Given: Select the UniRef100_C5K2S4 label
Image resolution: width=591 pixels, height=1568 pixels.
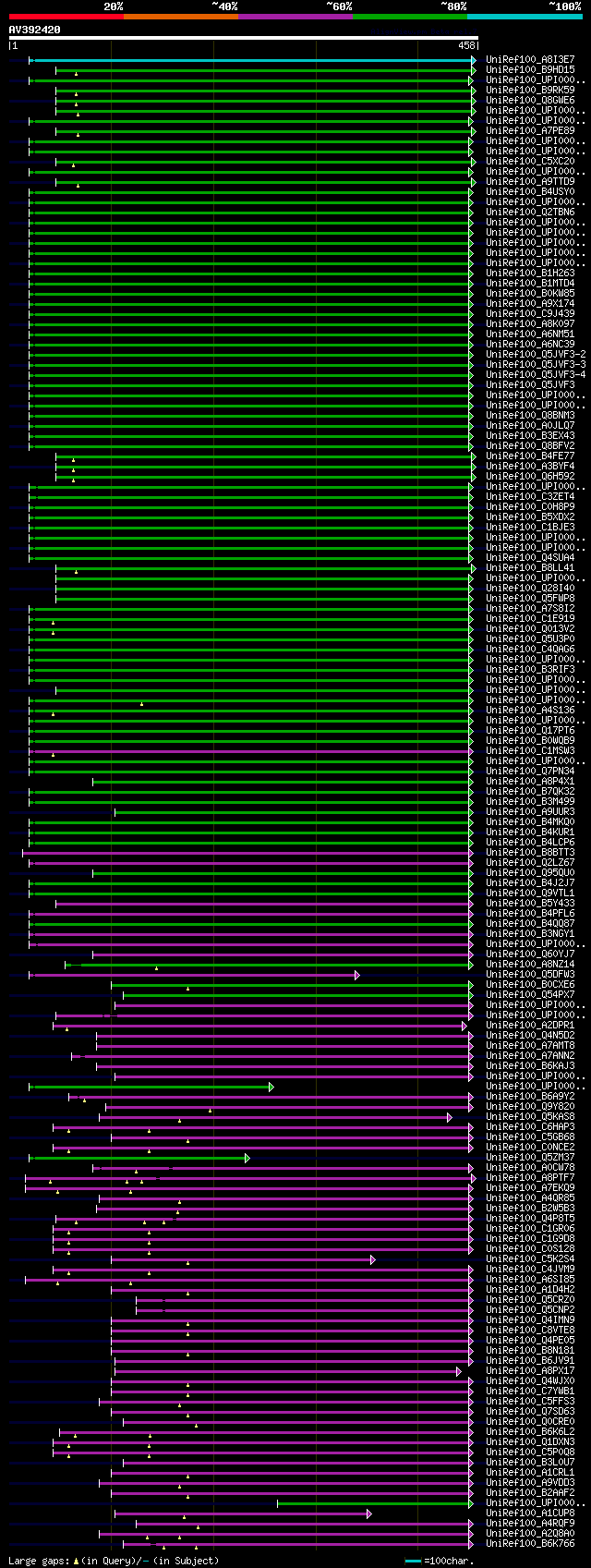Looking at the screenshot, I should 530,1258.
